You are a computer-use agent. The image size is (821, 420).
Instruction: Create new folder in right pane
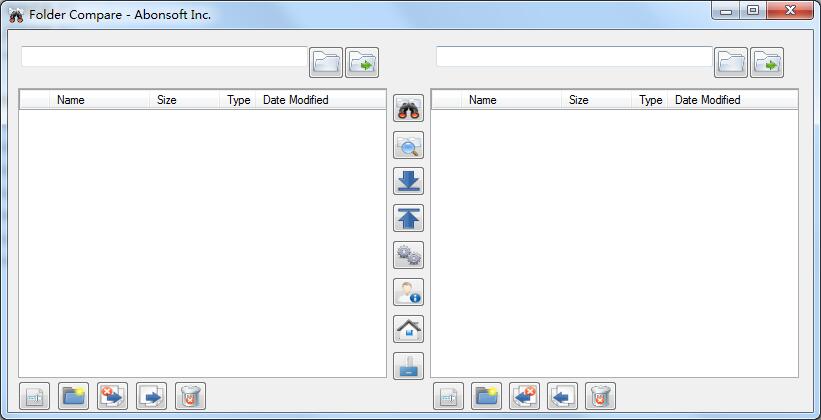click(x=486, y=396)
